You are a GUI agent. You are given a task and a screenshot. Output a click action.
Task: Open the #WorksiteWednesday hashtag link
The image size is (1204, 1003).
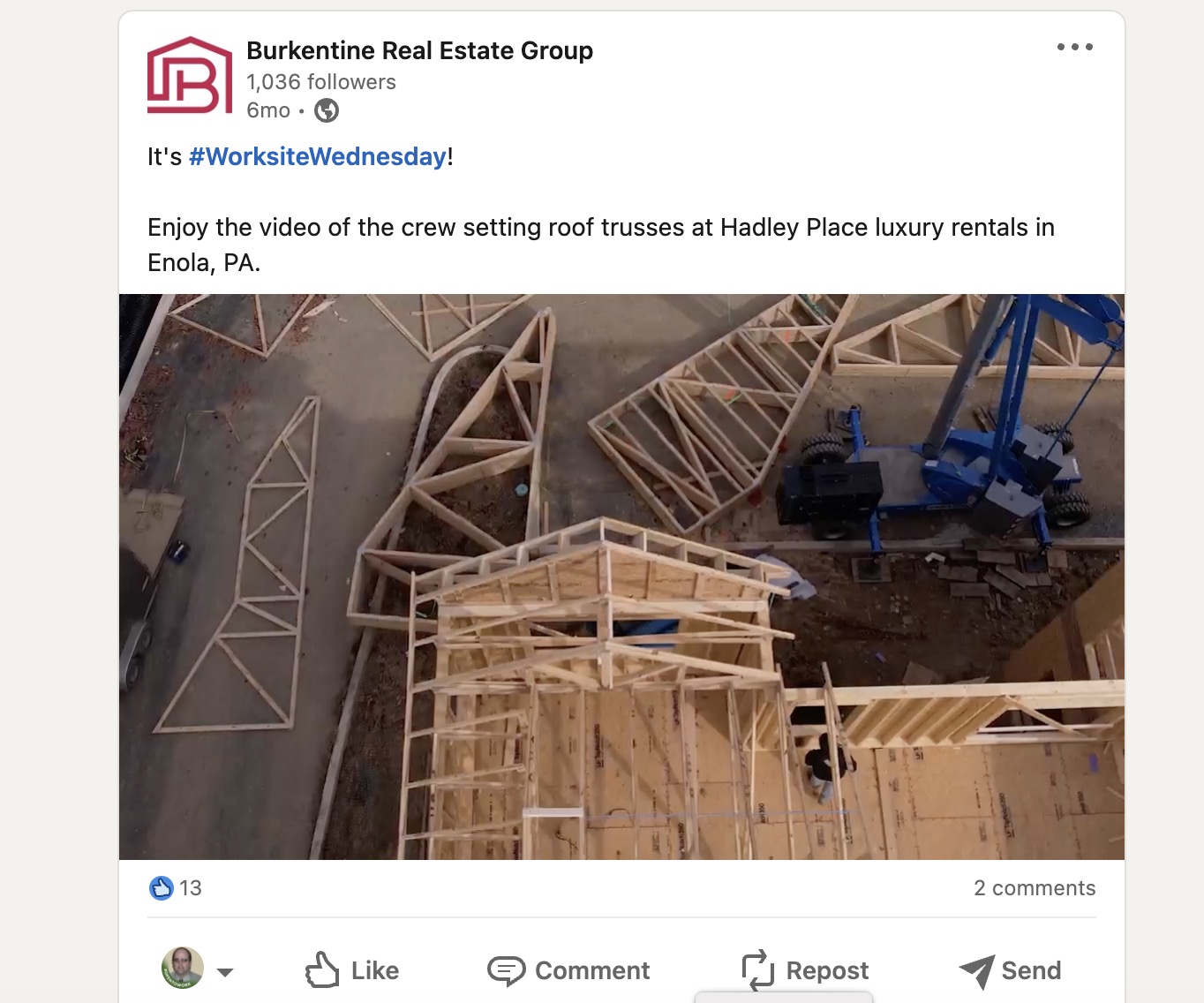tap(318, 156)
